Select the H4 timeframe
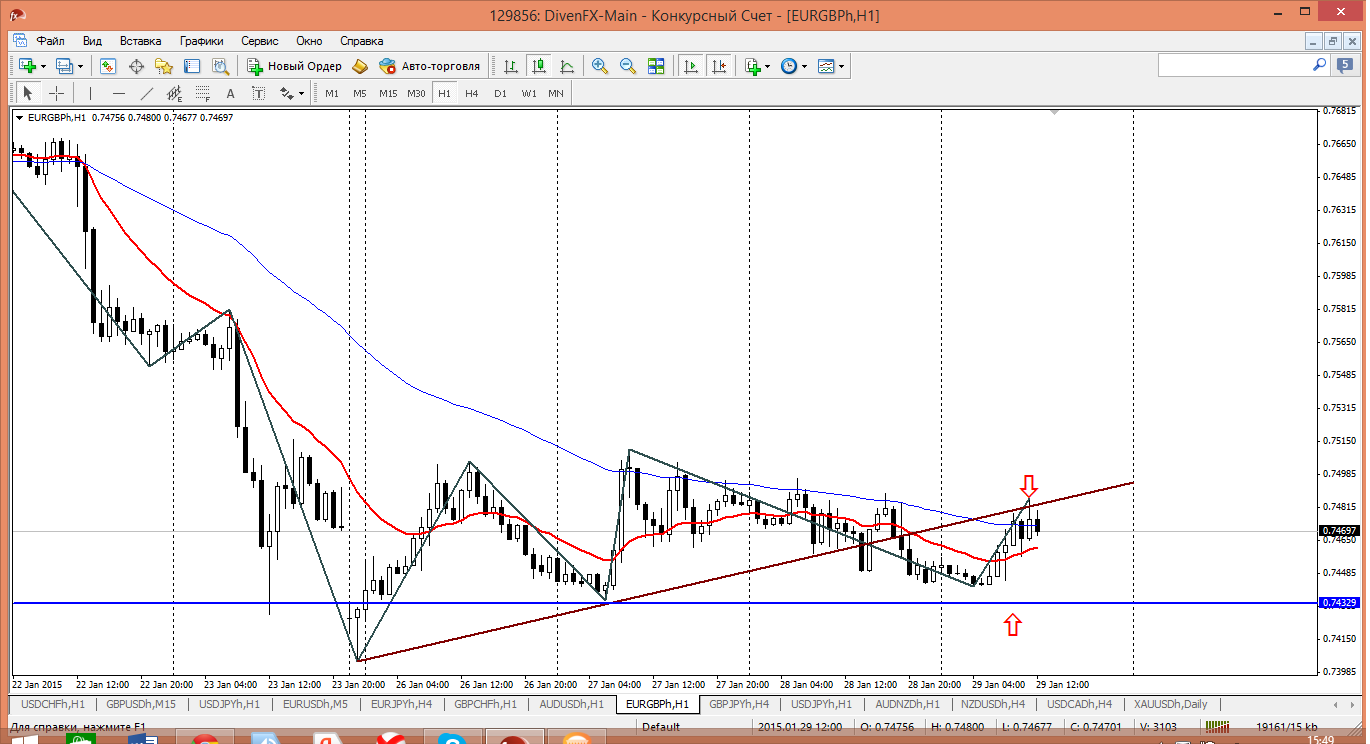1370x744 pixels. tap(472, 93)
